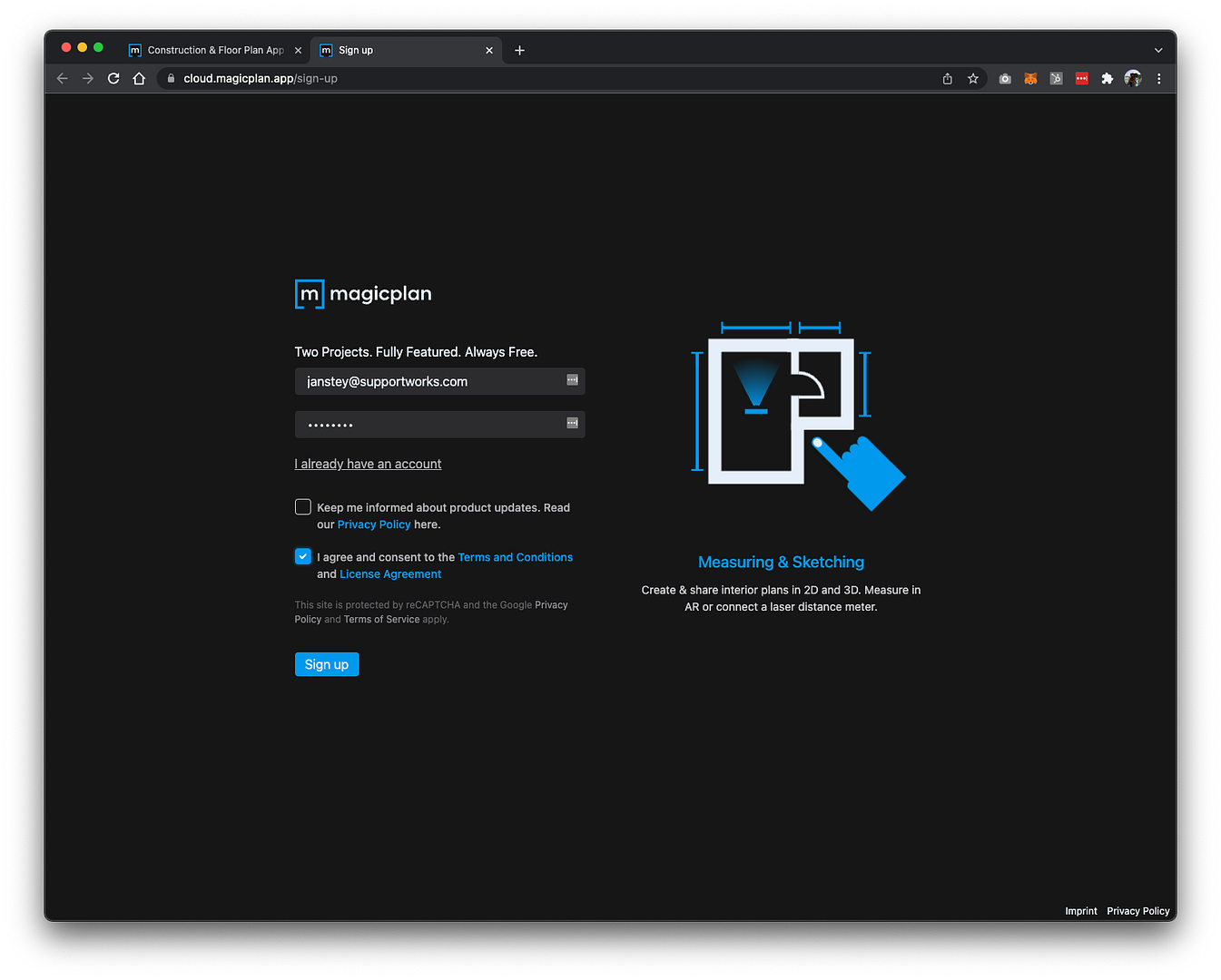Click the autofill icon in the password field
This screenshot has height=980, width=1221.
[x=573, y=423]
